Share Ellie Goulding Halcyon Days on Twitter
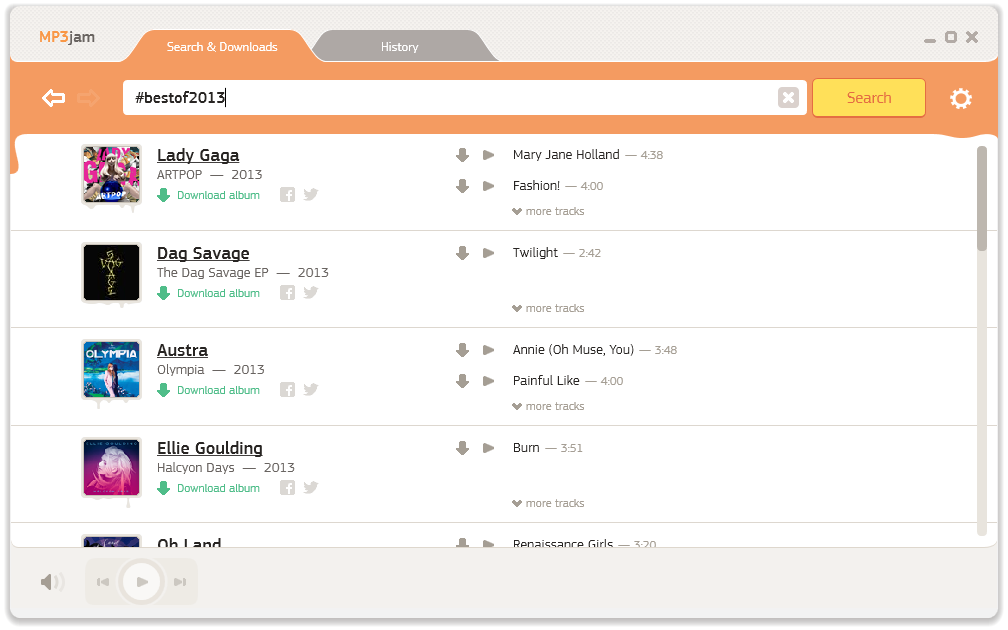1008x630 pixels. tap(311, 487)
